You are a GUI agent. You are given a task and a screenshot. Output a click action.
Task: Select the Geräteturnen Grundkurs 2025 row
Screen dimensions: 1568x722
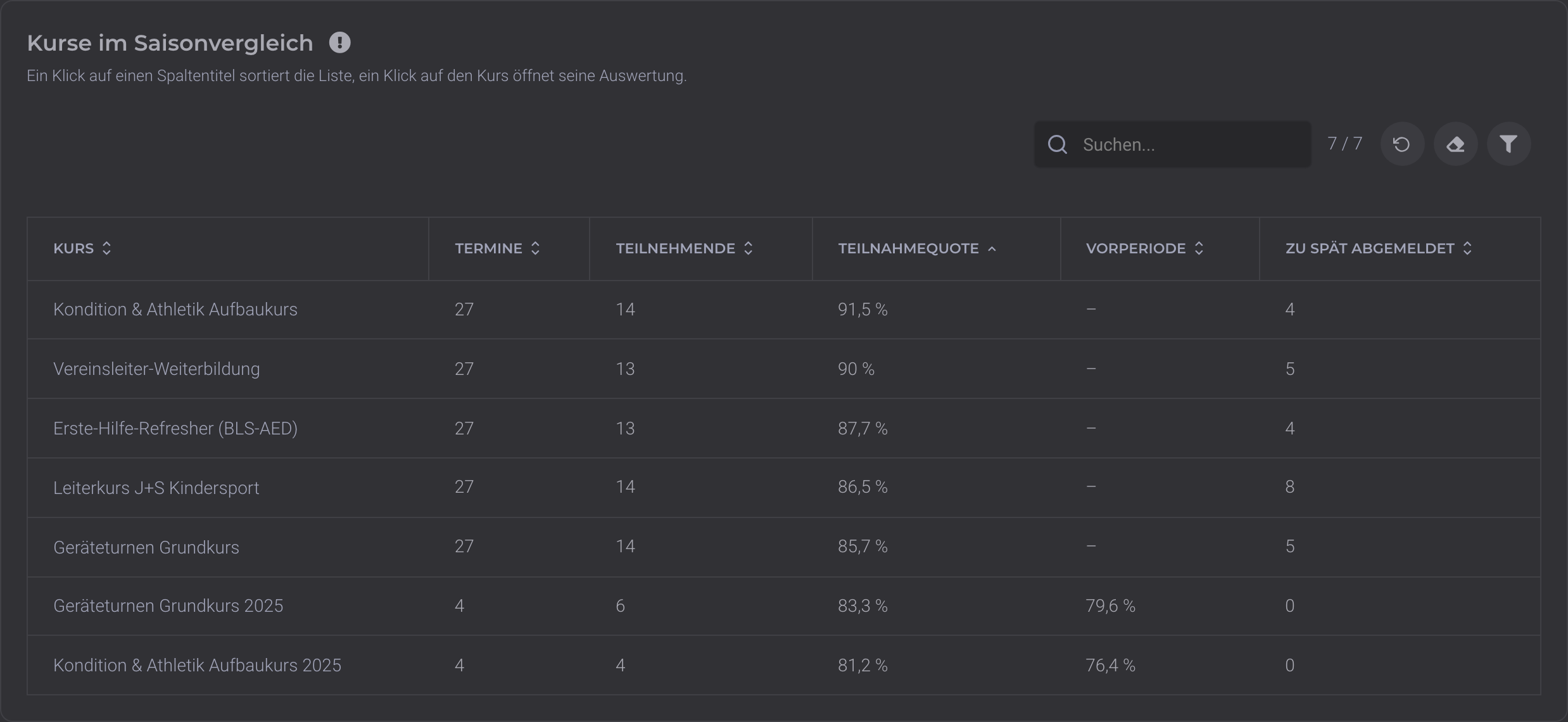click(783, 606)
